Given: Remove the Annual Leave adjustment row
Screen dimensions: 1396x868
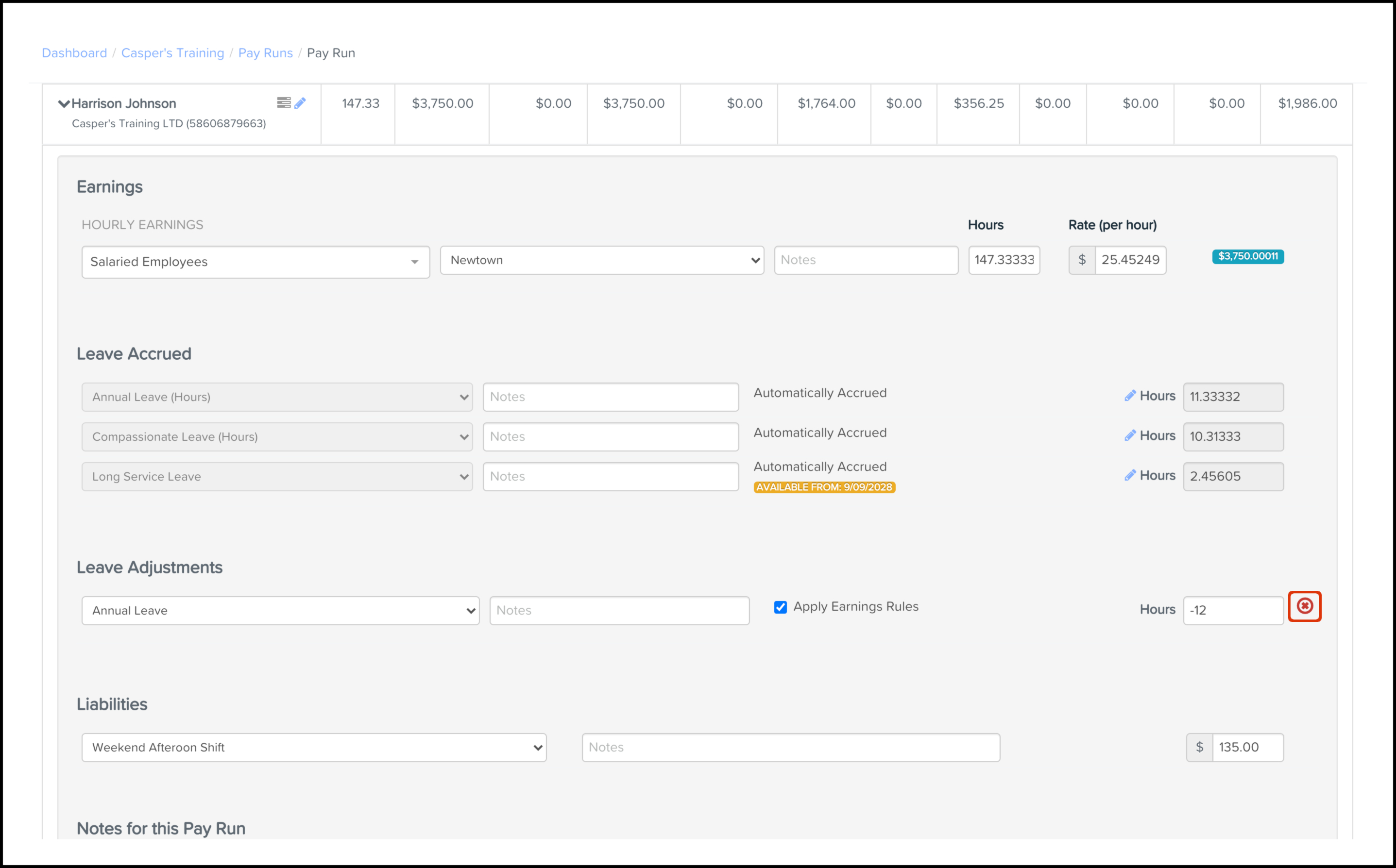Looking at the screenshot, I should (x=1304, y=606).
